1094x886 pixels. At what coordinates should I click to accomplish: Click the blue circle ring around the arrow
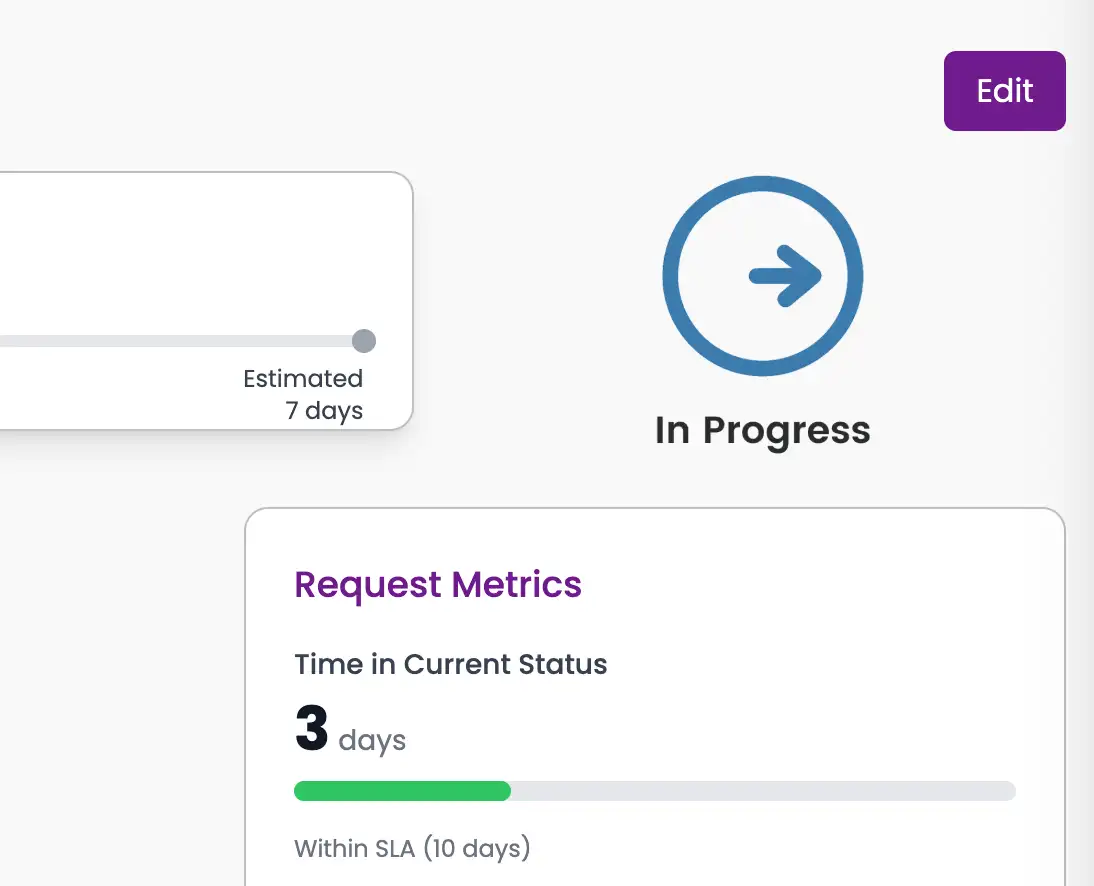tap(672, 276)
